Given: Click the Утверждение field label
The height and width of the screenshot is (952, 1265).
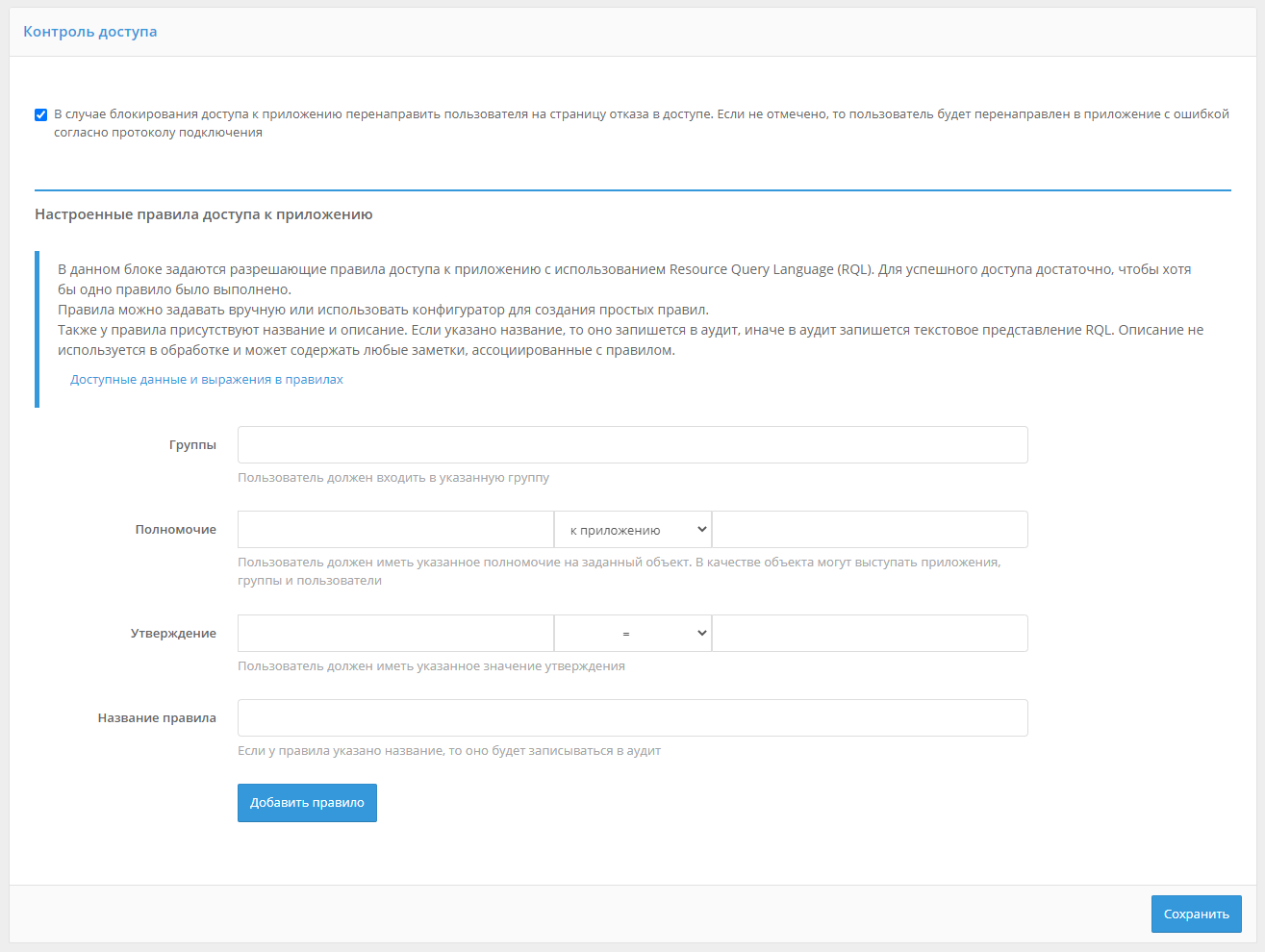Looking at the screenshot, I should click(173, 634).
